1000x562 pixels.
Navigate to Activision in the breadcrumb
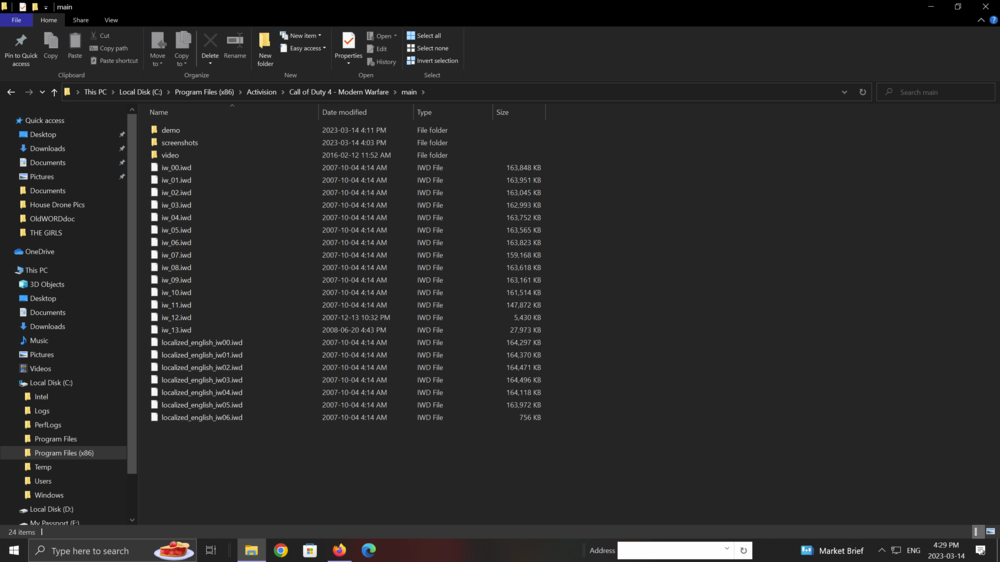click(x=261, y=92)
